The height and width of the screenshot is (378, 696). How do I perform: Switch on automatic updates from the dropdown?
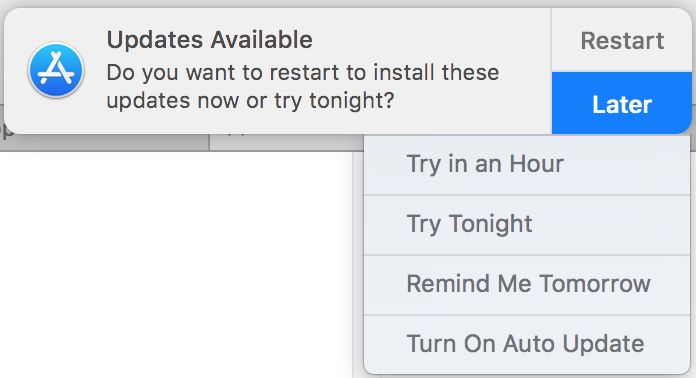click(x=527, y=344)
